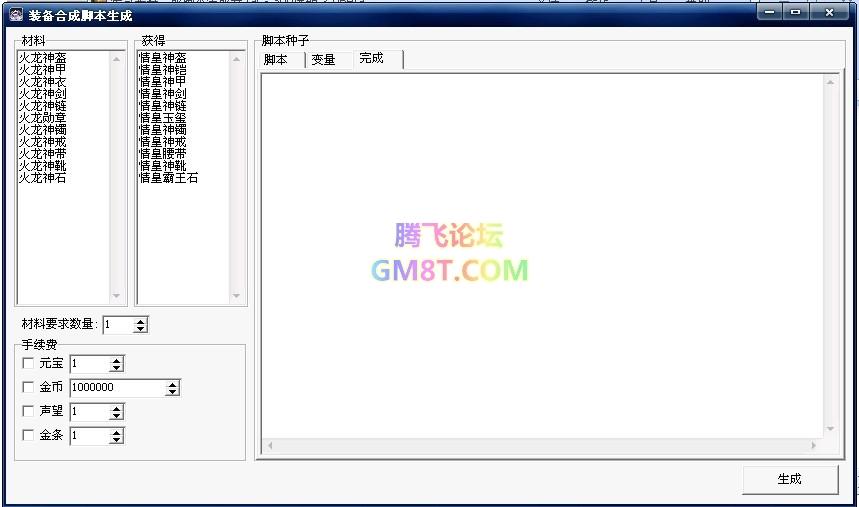
Task: Select the 完成 tab
Action: click(x=372, y=58)
